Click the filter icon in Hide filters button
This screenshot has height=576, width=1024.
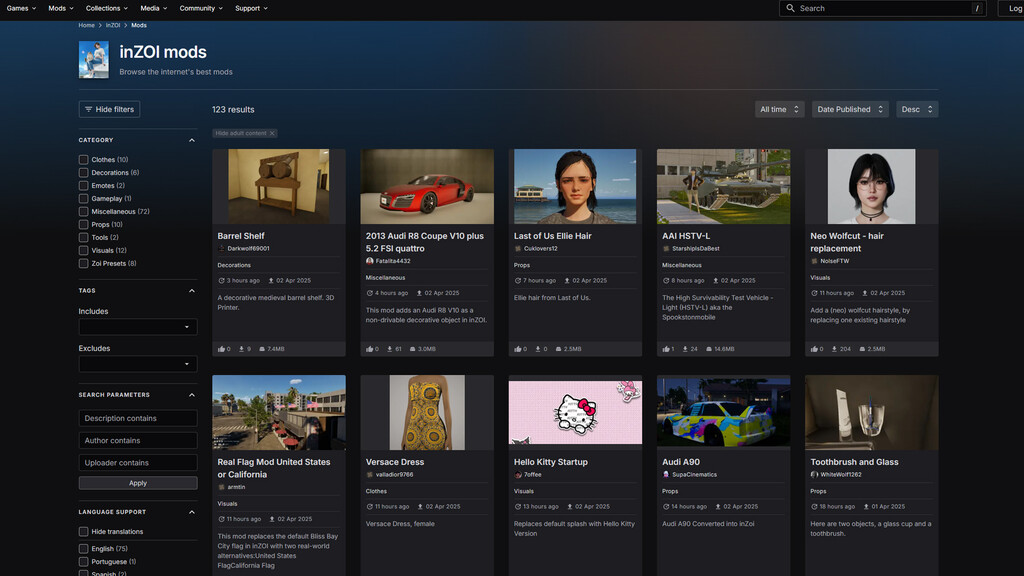[x=89, y=109]
